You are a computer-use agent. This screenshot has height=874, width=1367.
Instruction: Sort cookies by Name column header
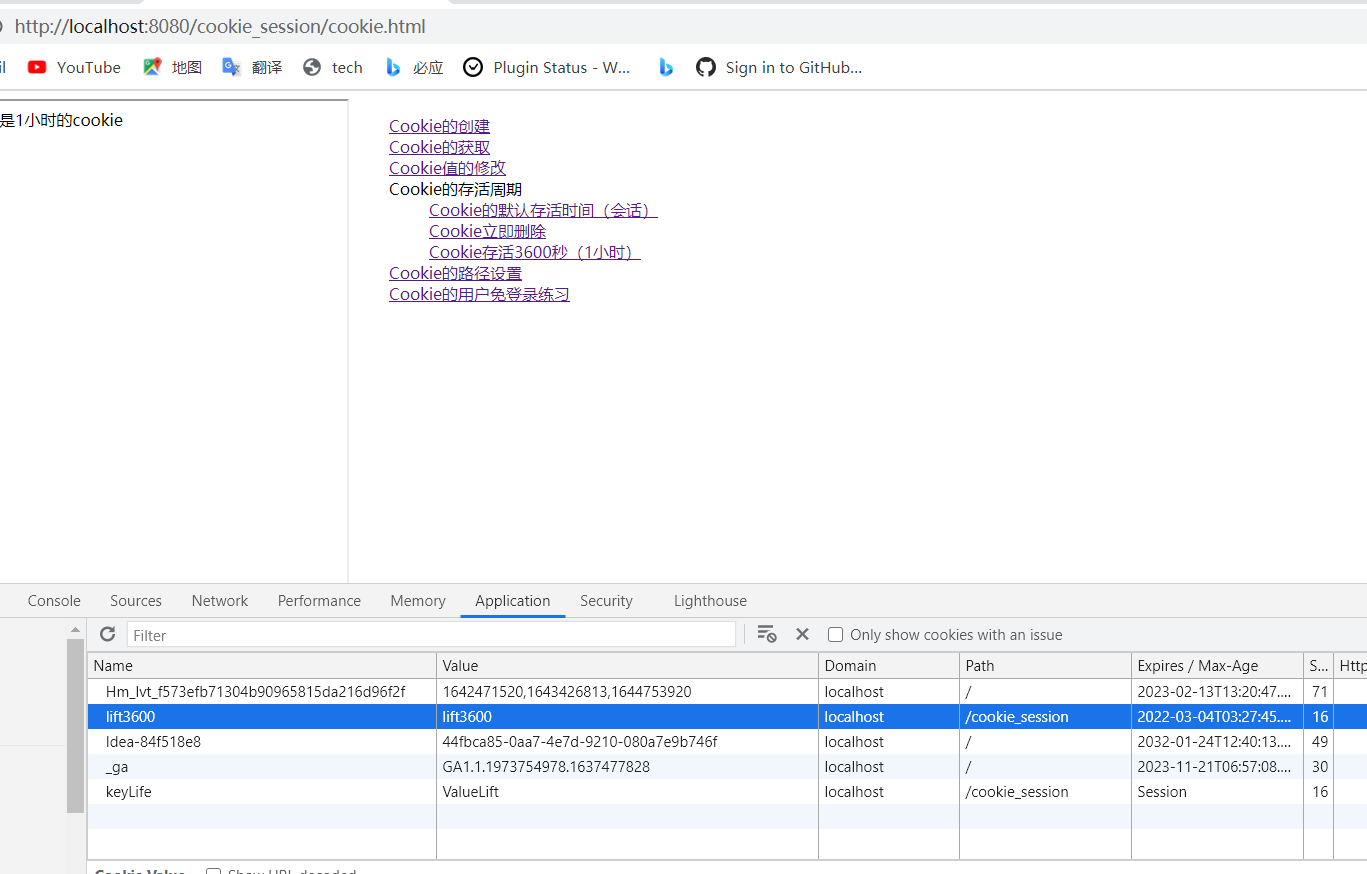[x=262, y=666]
